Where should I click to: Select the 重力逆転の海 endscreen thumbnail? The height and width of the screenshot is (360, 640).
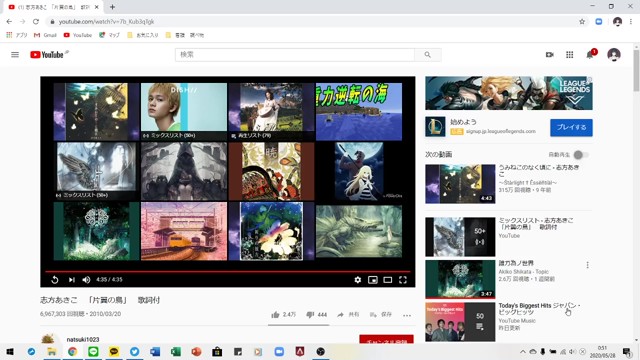click(359, 111)
